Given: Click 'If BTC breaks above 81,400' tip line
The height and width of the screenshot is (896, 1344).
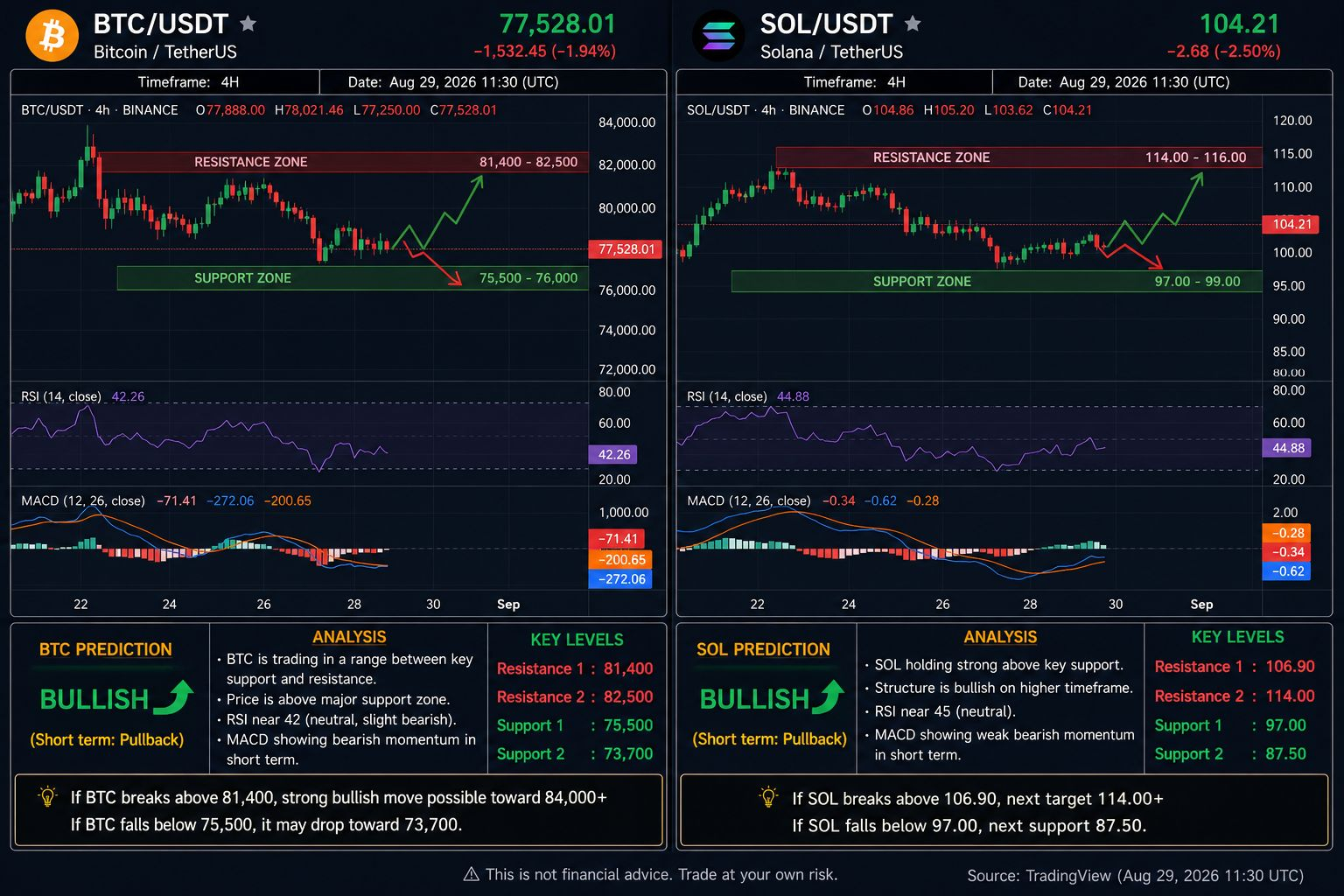Looking at the screenshot, I should pos(339,797).
